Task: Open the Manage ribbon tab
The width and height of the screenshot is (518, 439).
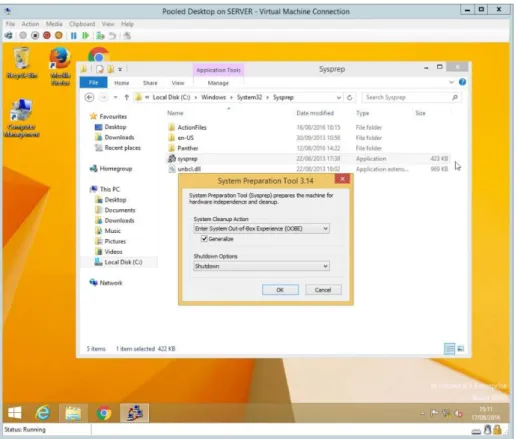Action: click(218, 83)
